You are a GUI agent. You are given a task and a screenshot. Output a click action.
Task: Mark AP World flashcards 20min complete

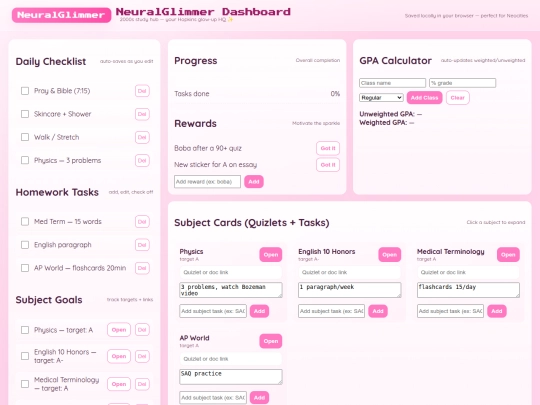pos(25,268)
